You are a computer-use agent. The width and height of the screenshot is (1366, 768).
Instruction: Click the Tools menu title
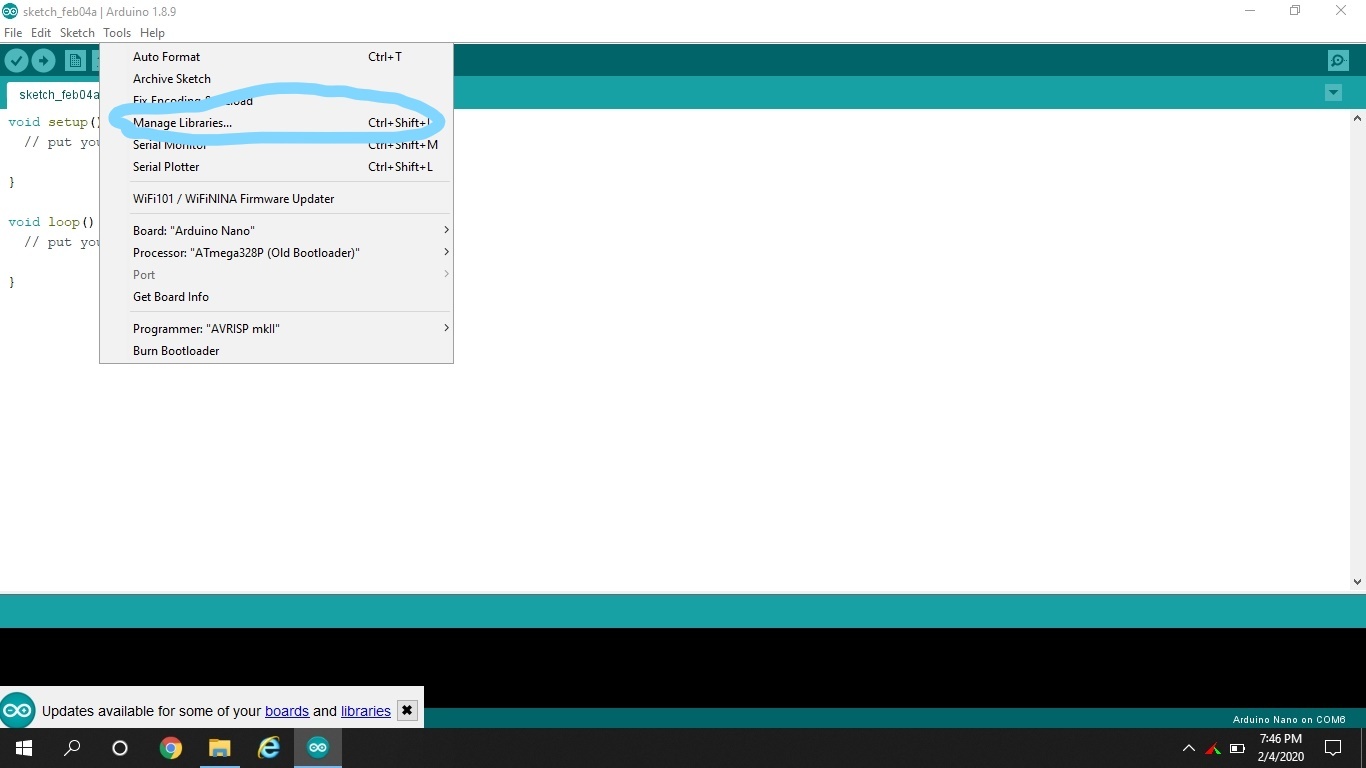(117, 33)
